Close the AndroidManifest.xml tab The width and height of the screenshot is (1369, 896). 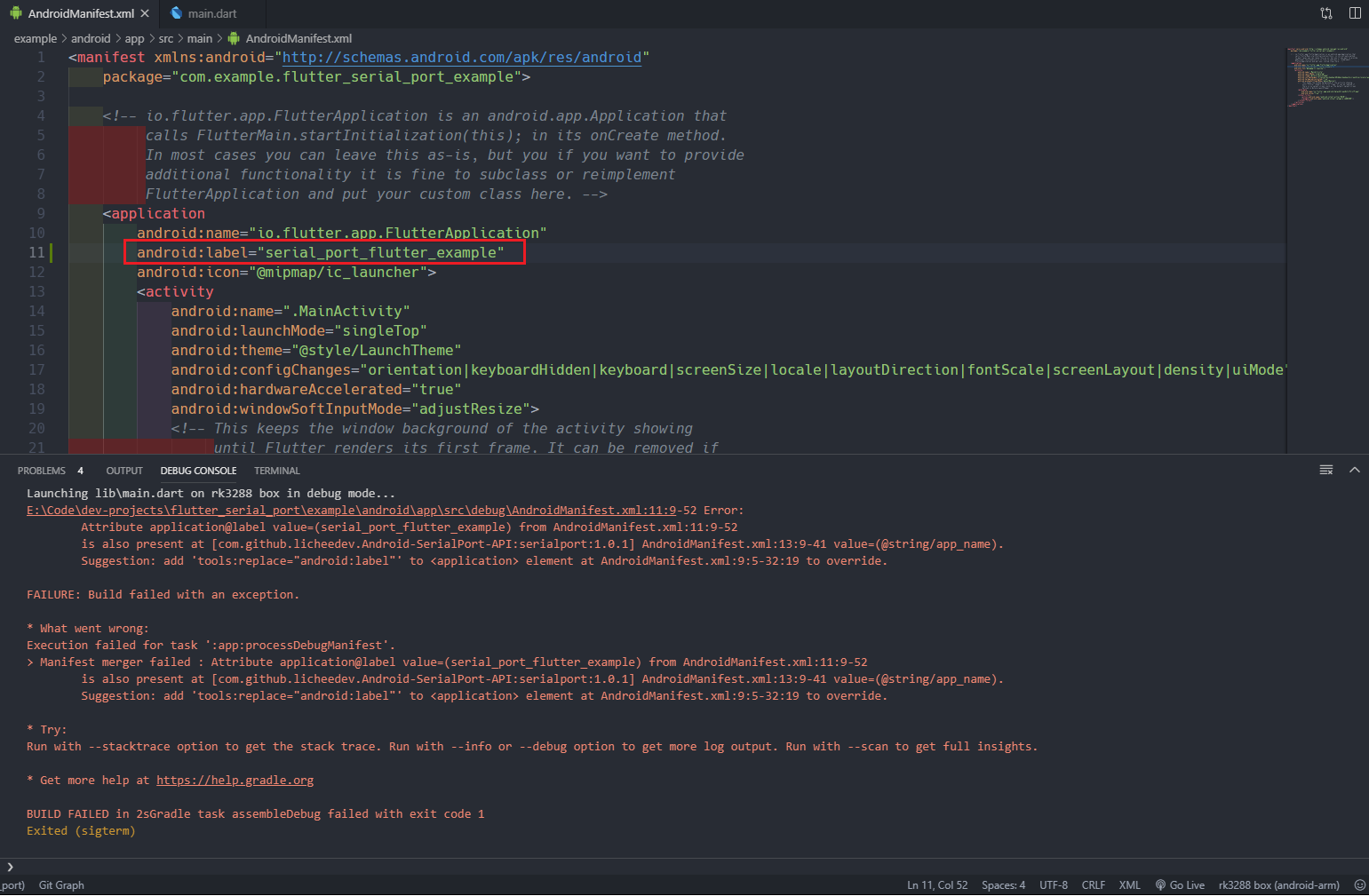point(145,13)
